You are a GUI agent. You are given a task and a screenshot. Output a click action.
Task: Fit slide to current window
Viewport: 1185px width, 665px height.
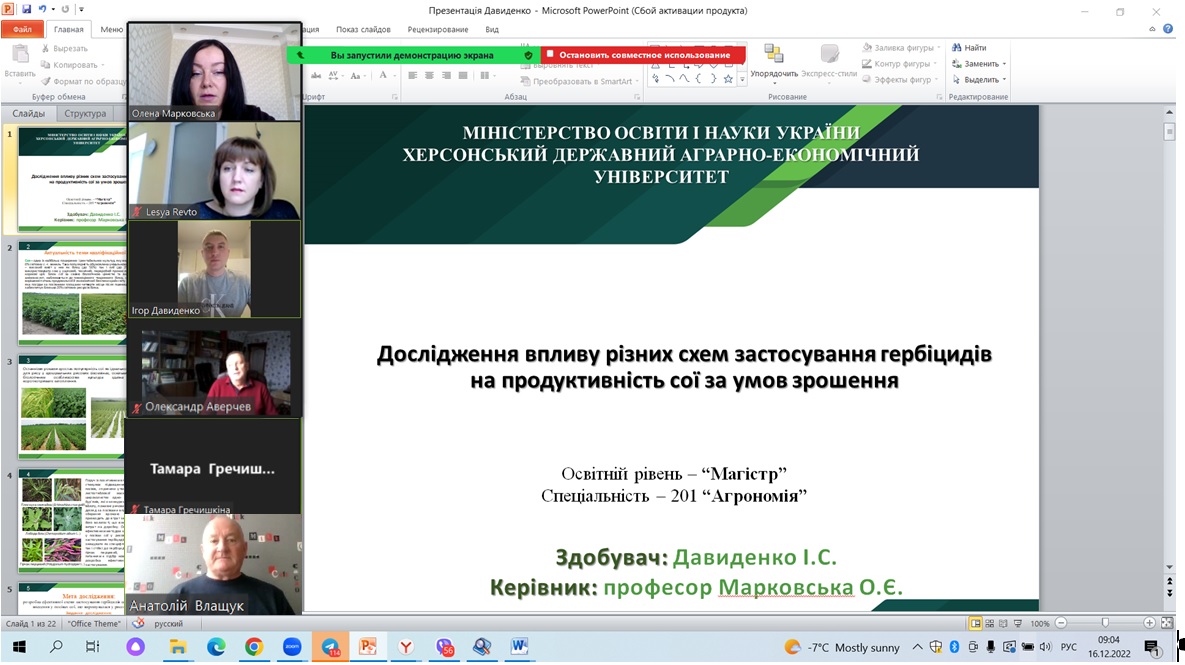tap(1167, 623)
